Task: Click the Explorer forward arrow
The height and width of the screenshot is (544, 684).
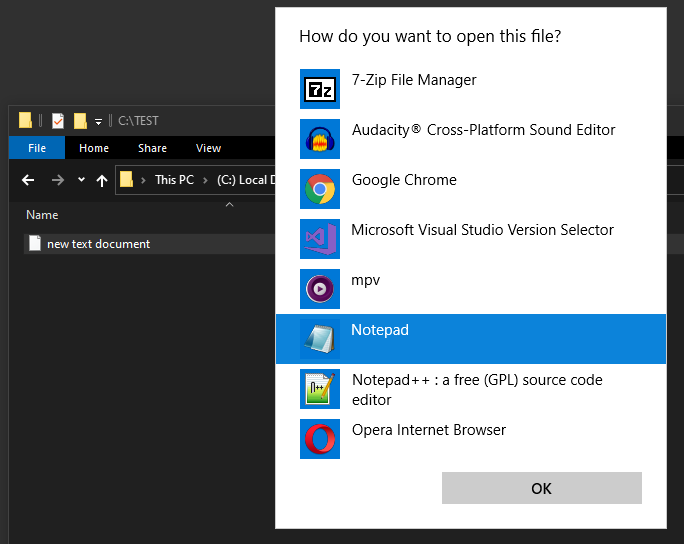Action: point(58,180)
